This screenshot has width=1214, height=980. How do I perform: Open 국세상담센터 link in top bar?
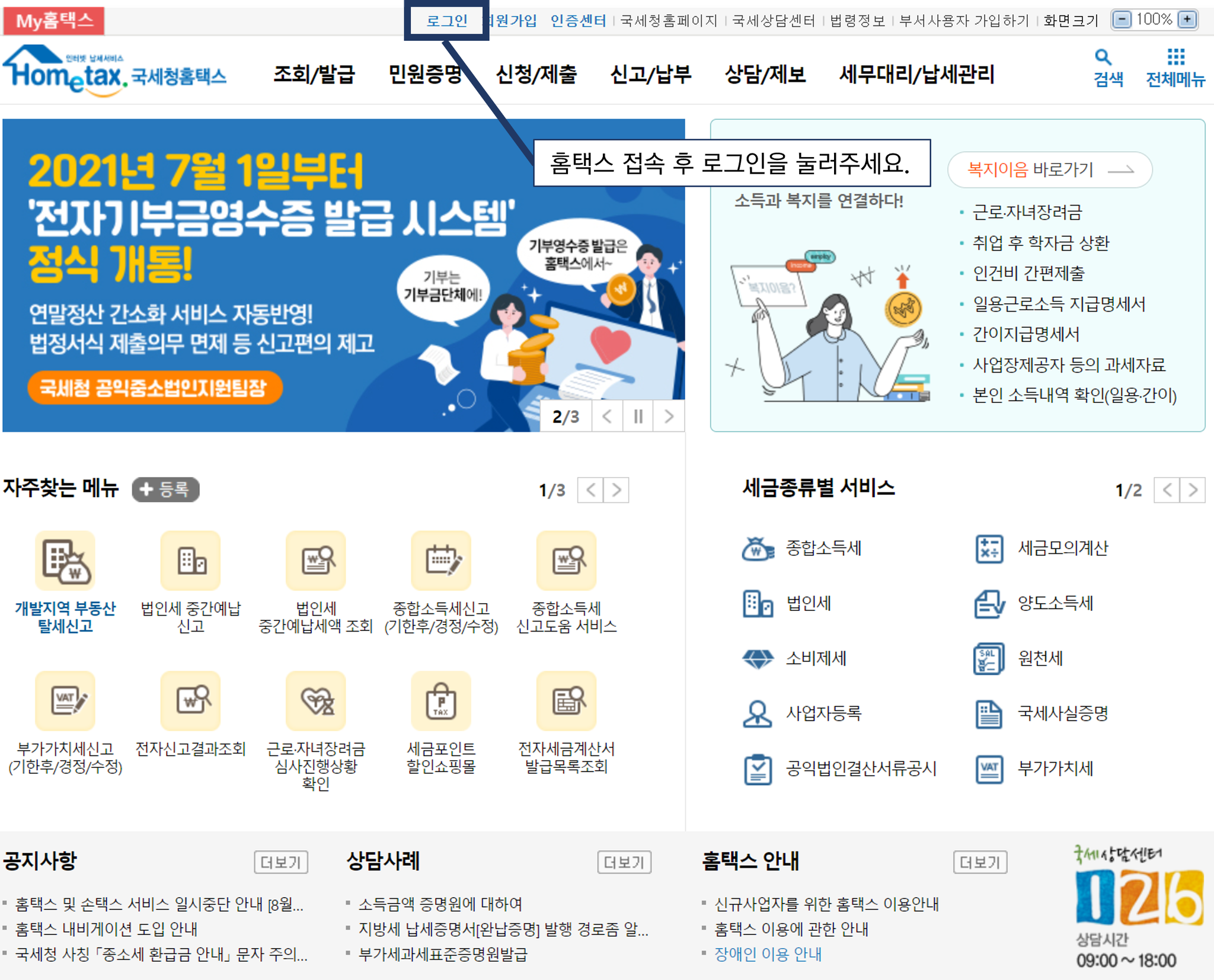coord(774,21)
